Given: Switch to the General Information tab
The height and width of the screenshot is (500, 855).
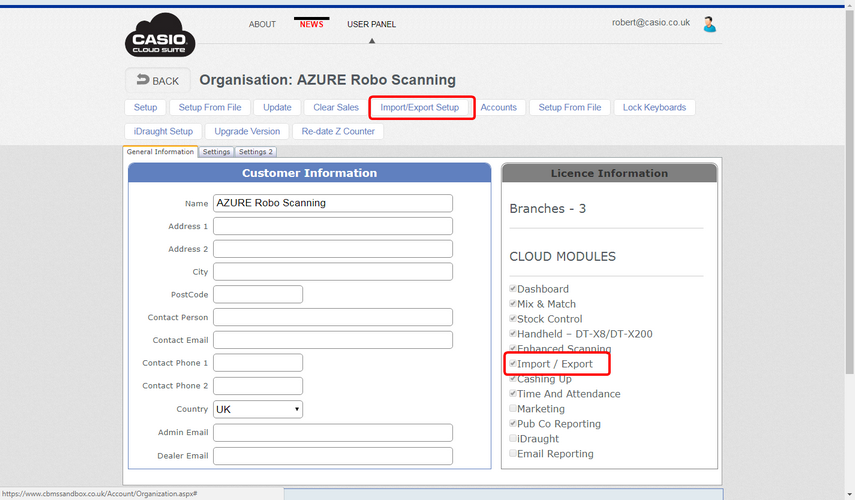Looking at the screenshot, I should (160, 152).
